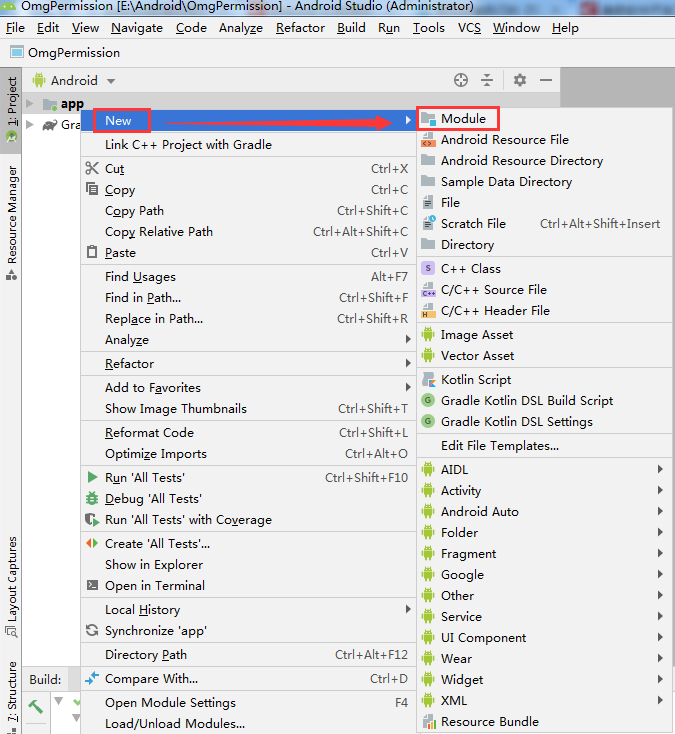Expand the AIDL submenu
The width and height of the screenshot is (675, 734).
click(x=660, y=469)
